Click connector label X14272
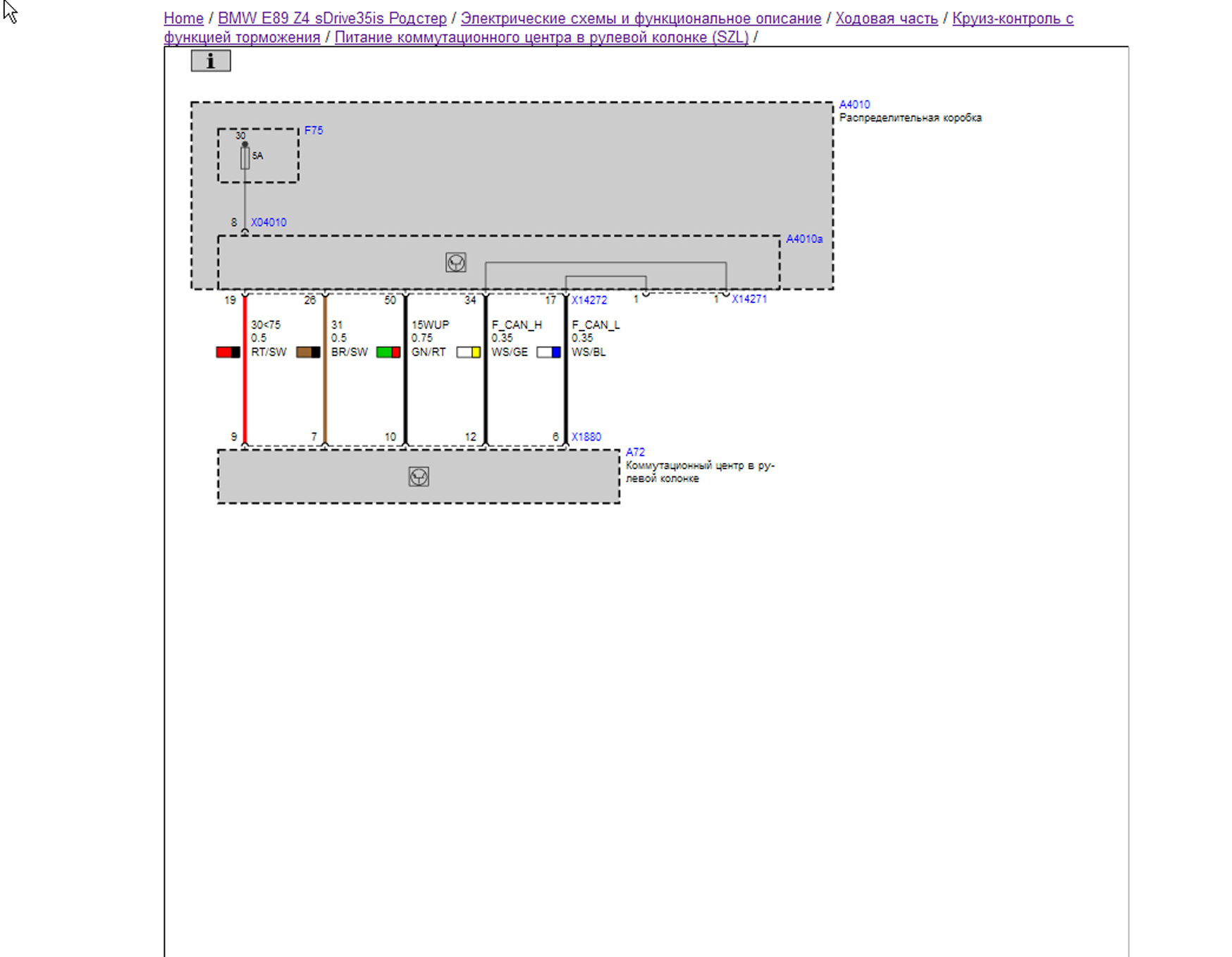1232x957 pixels. tap(589, 300)
